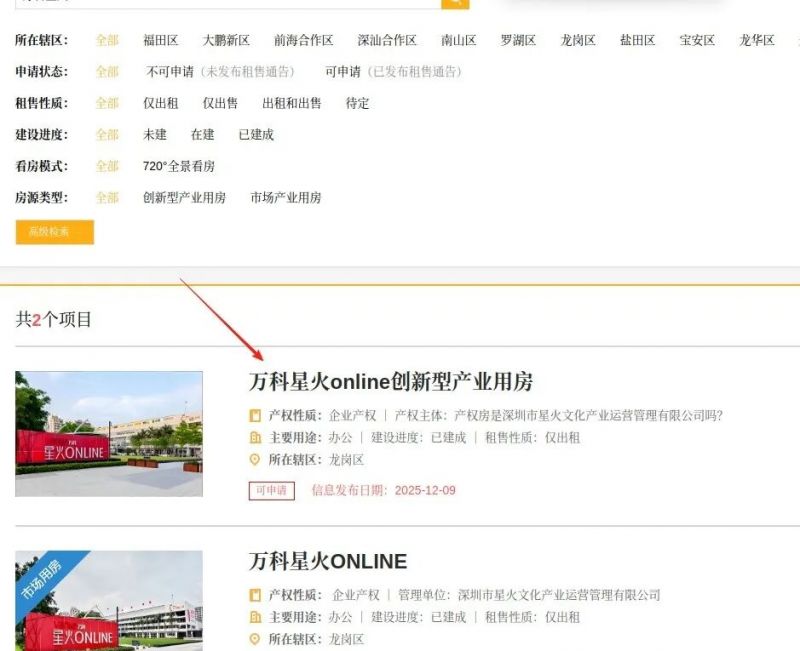Viewport: 800px width, 651px height.
Task: Enable 720°全景看房 viewing mode
Action: [178, 166]
